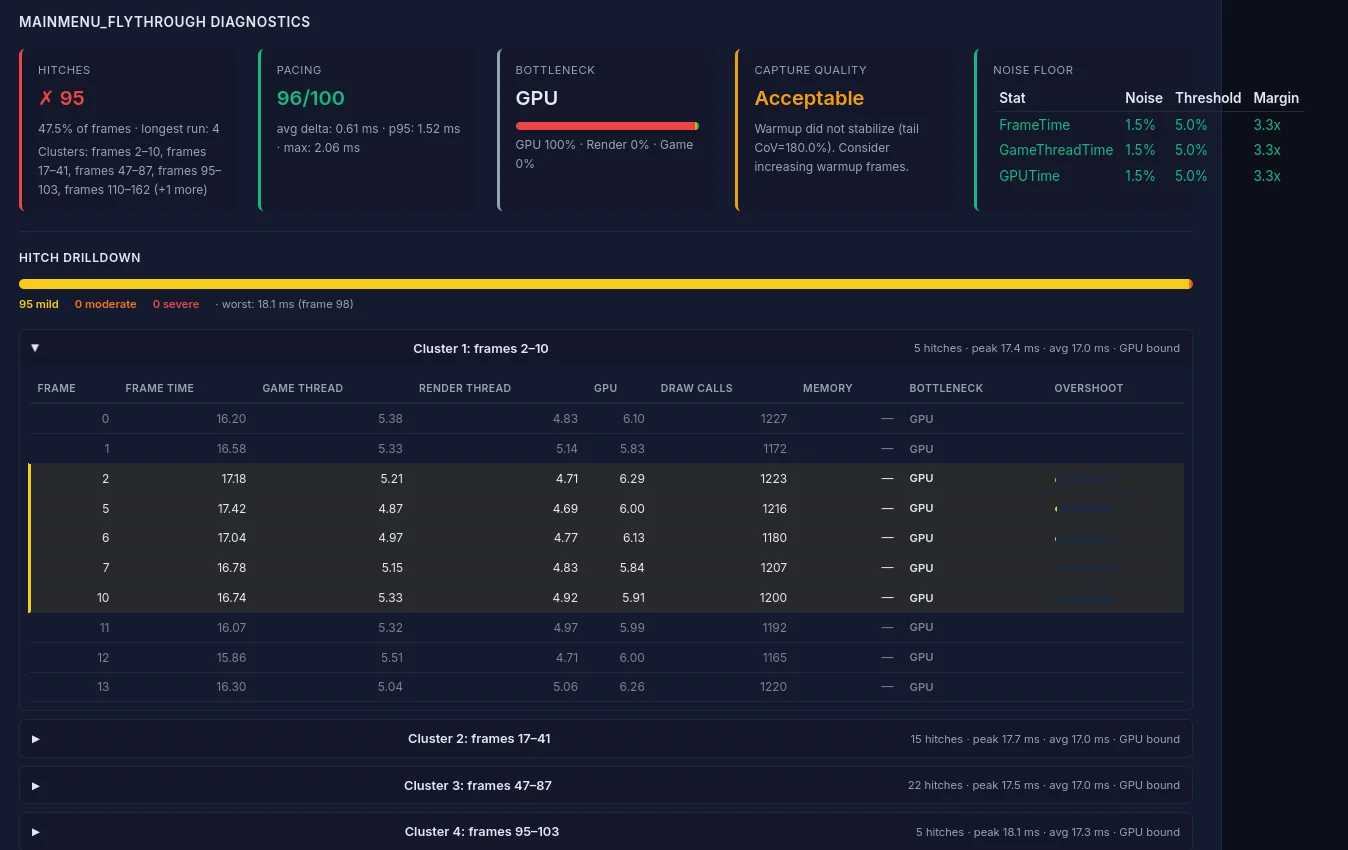1348x850 pixels.
Task: Sort by the FRAME TIME column header
Action: pyautogui.click(x=159, y=388)
